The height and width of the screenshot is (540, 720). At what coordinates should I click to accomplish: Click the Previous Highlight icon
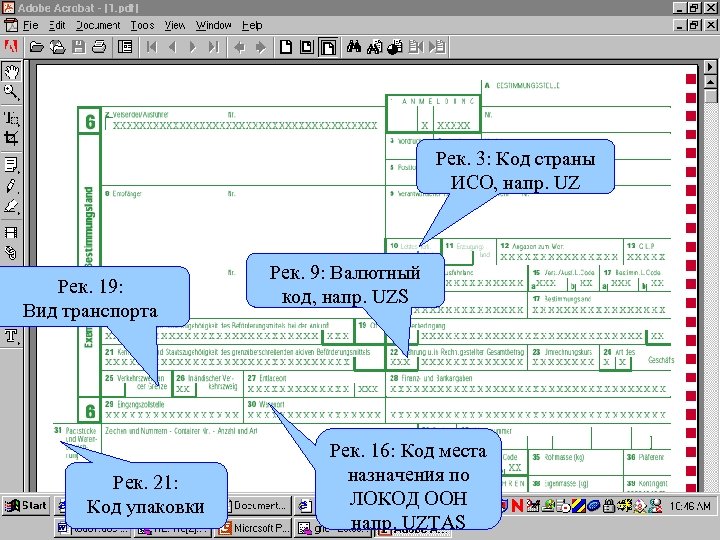click(416, 47)
